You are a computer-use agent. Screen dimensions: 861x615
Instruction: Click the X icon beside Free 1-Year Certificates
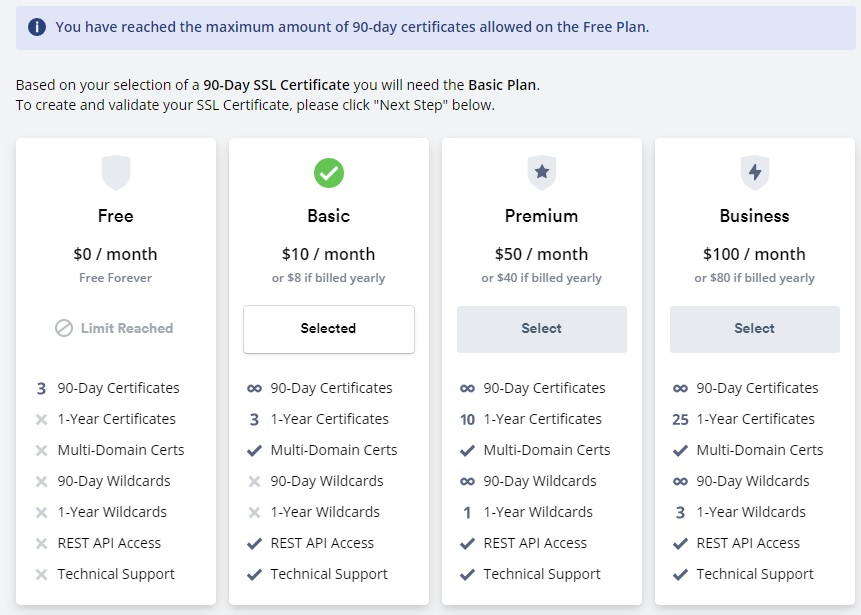pos(41,420)
